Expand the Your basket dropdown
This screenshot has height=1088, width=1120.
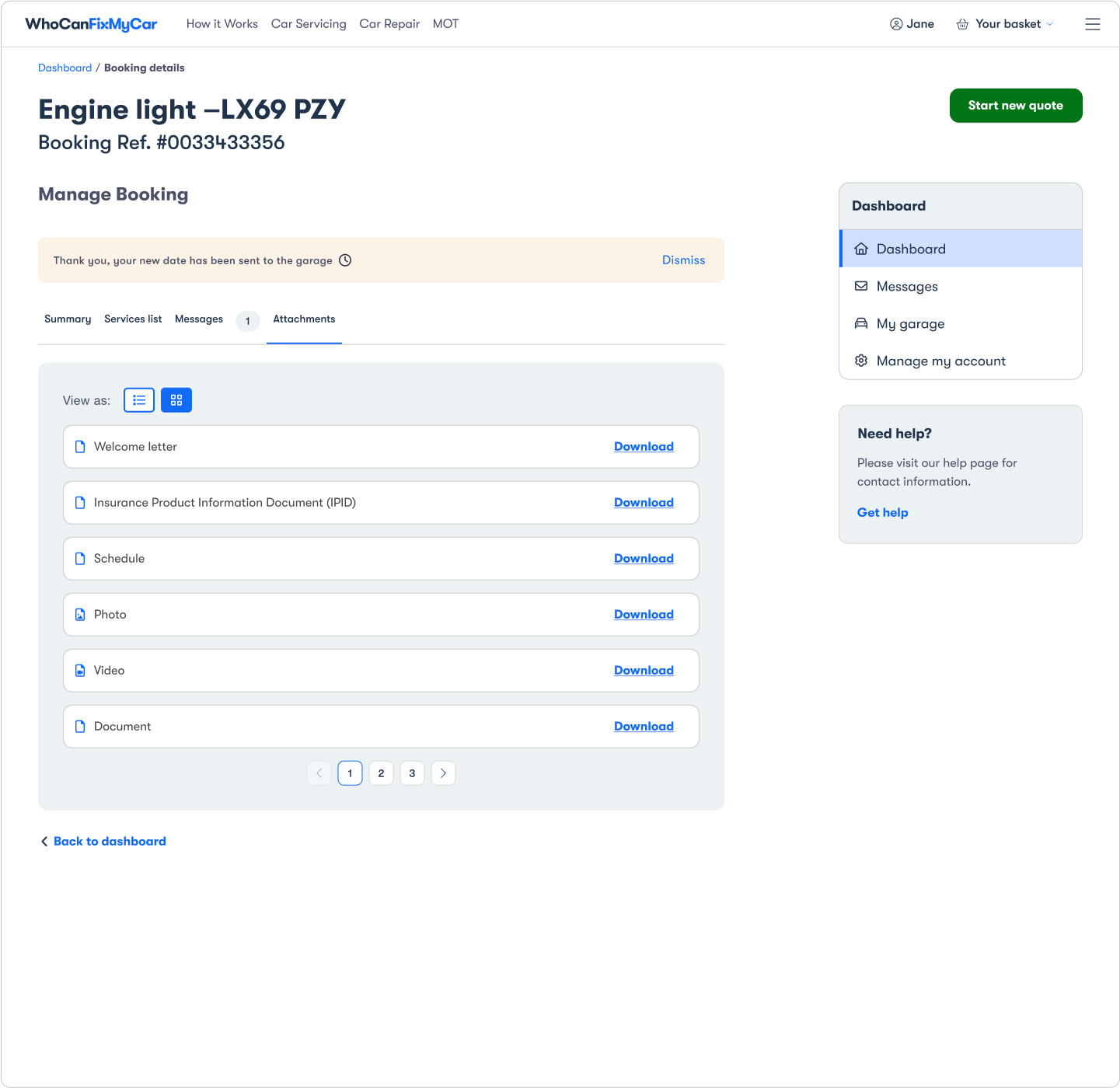1049,24
